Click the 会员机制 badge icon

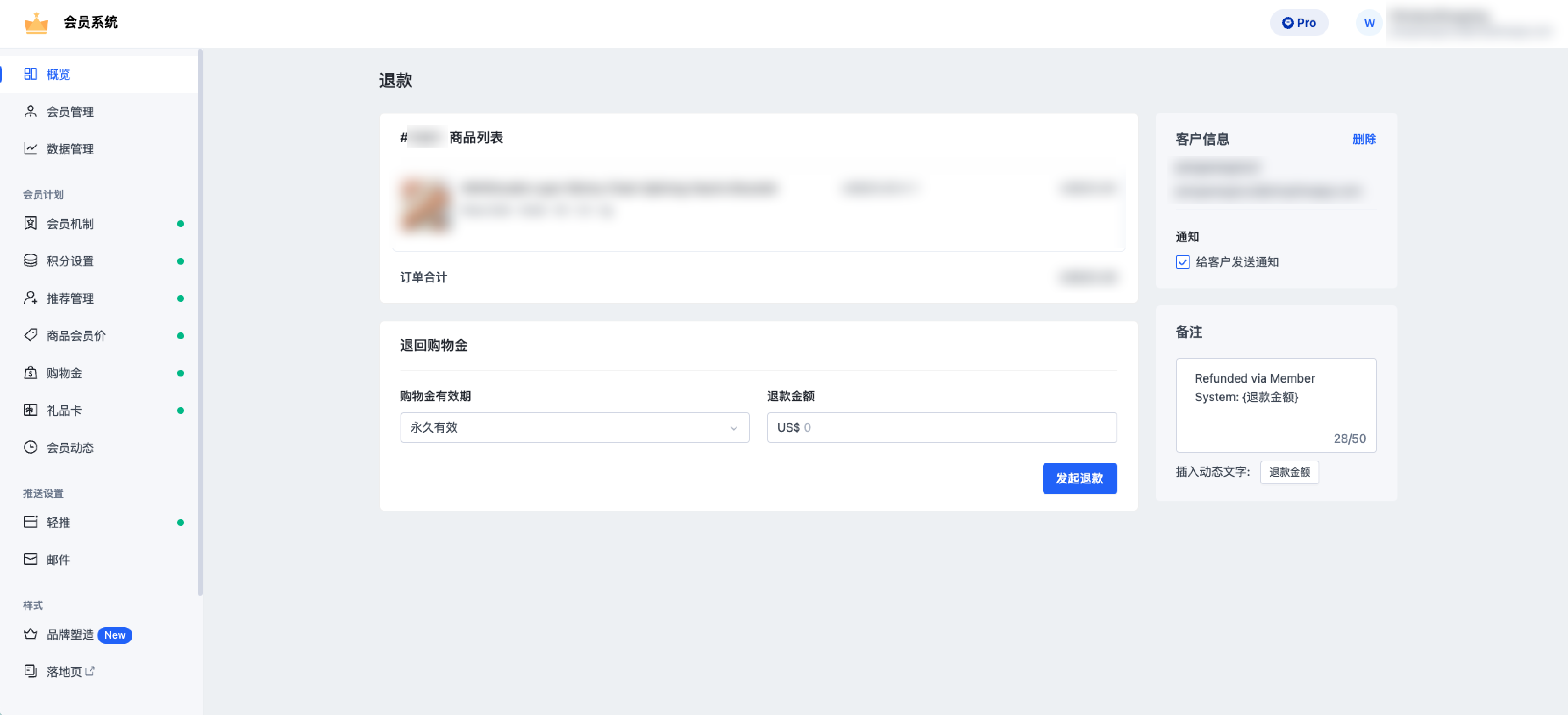(x=30, y=223)
